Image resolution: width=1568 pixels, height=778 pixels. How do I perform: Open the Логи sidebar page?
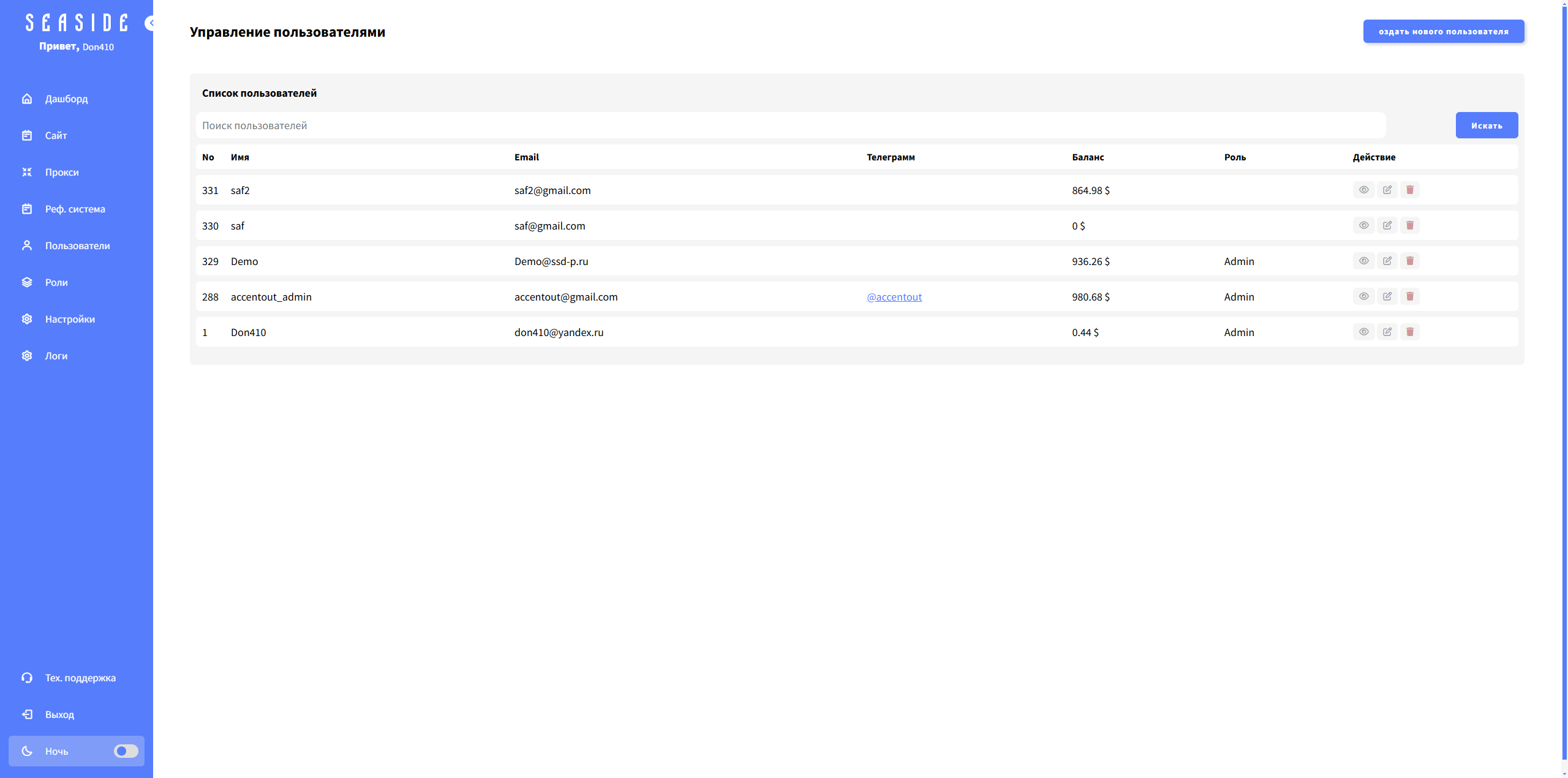(56, 356)
